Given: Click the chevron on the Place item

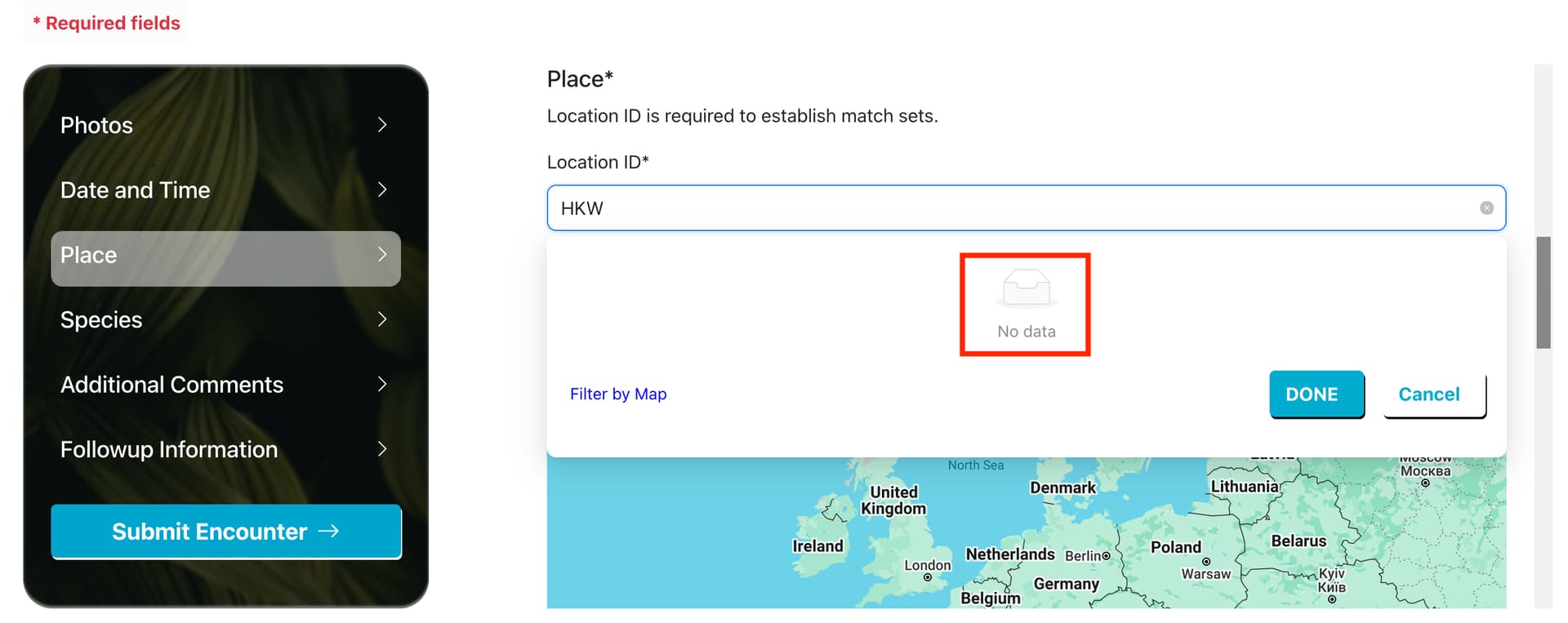Looking at the screenshot, I should (x=382, y=255).
